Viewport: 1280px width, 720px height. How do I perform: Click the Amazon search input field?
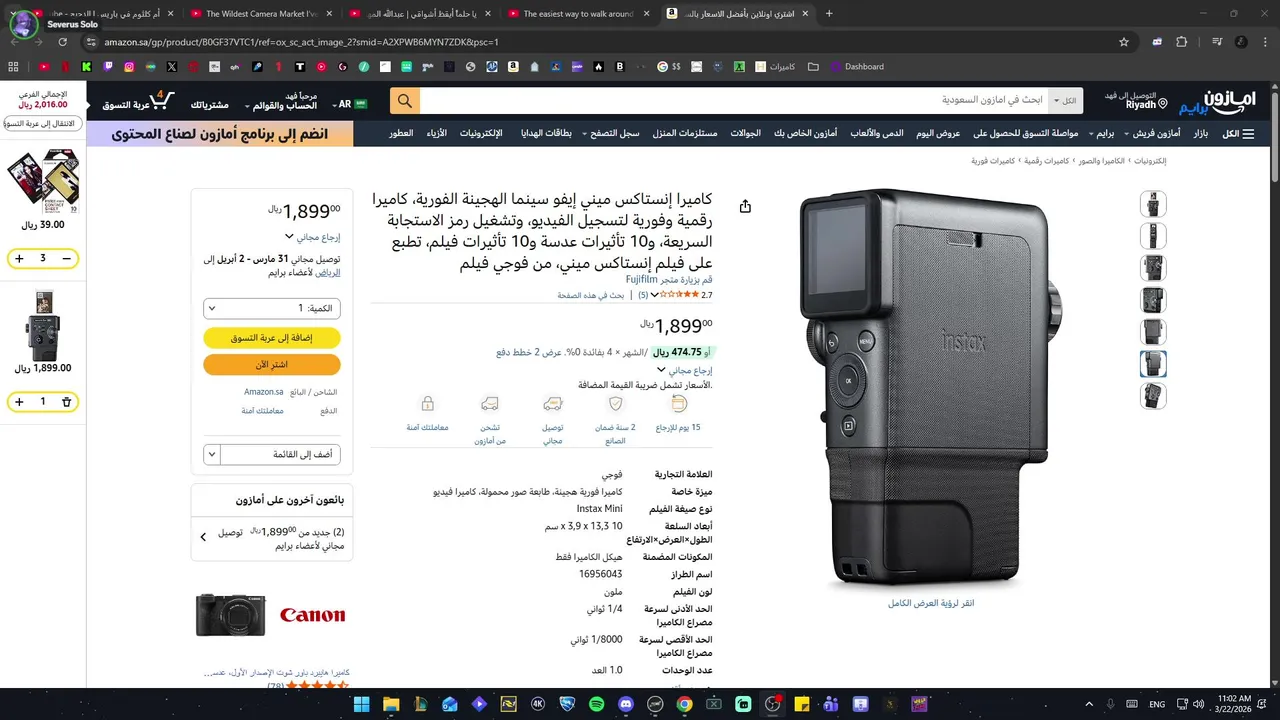(734, 101)
